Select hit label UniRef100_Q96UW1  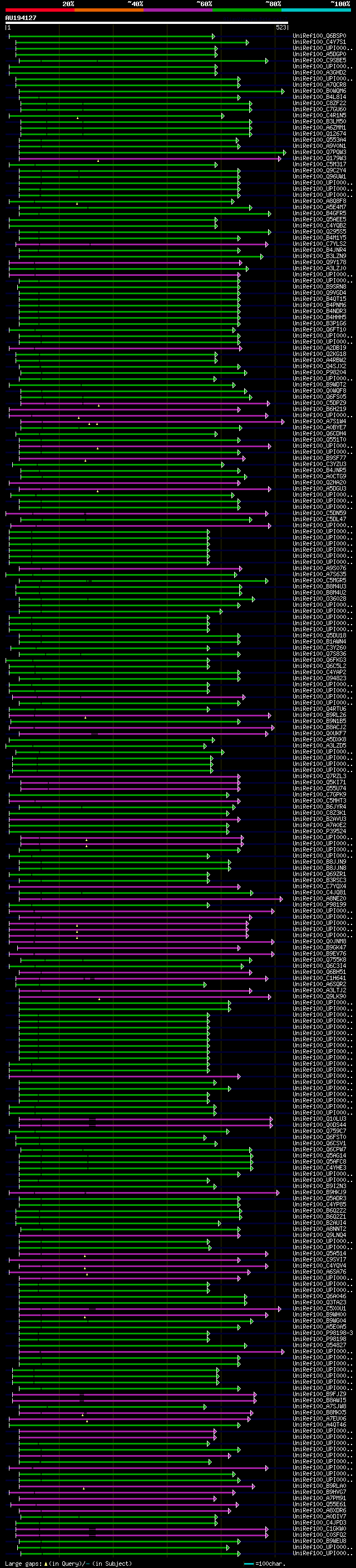(319, 176)
